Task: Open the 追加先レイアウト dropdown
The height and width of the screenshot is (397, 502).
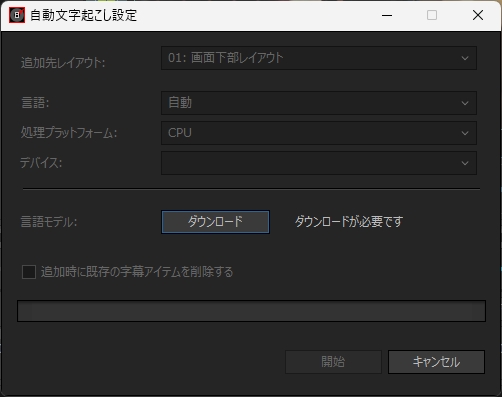Action: tap(319, 58)
